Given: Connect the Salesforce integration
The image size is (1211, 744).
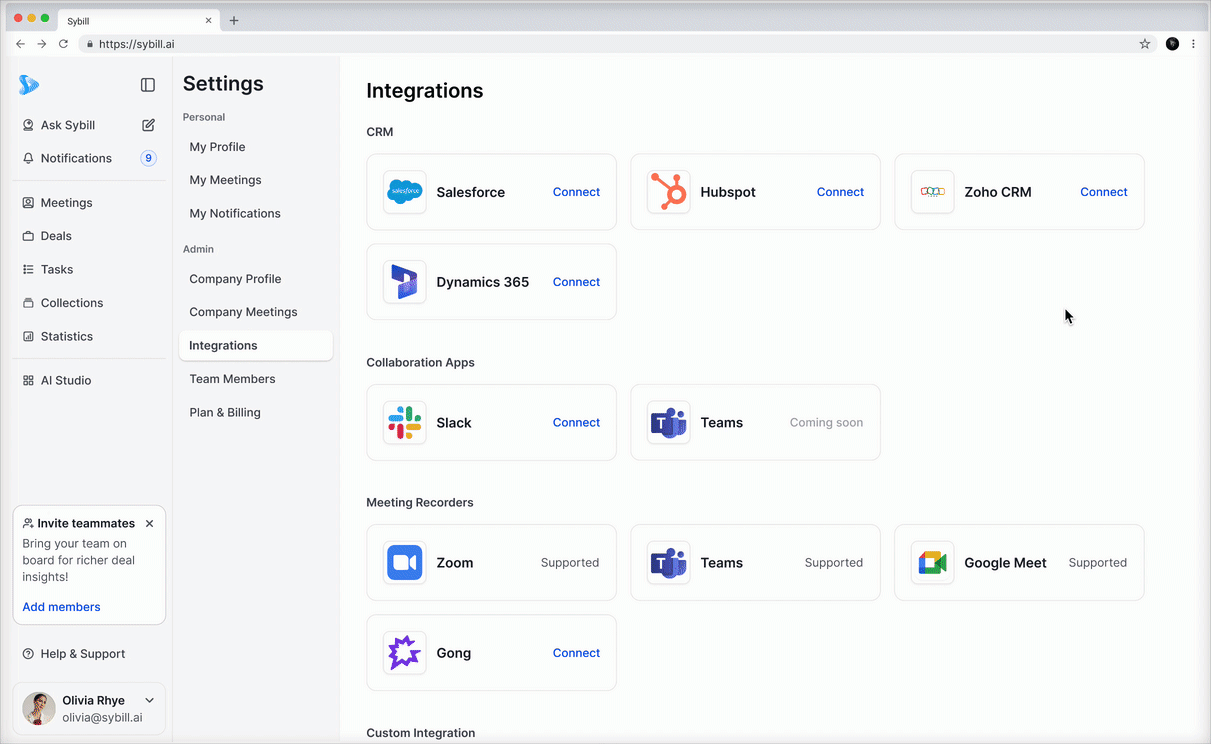Looking at the screenshot, I should [x=576, y=192].
